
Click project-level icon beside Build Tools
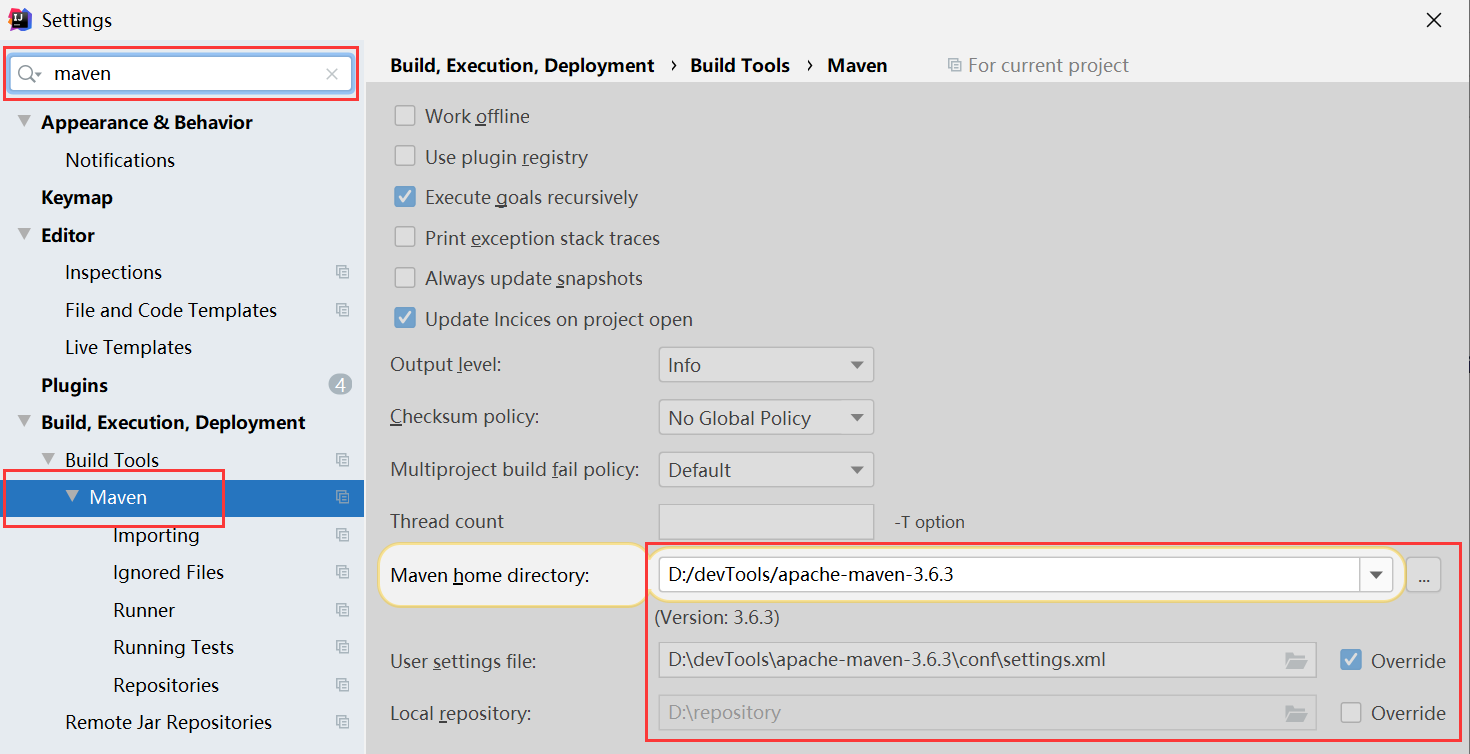coord(343,460)
